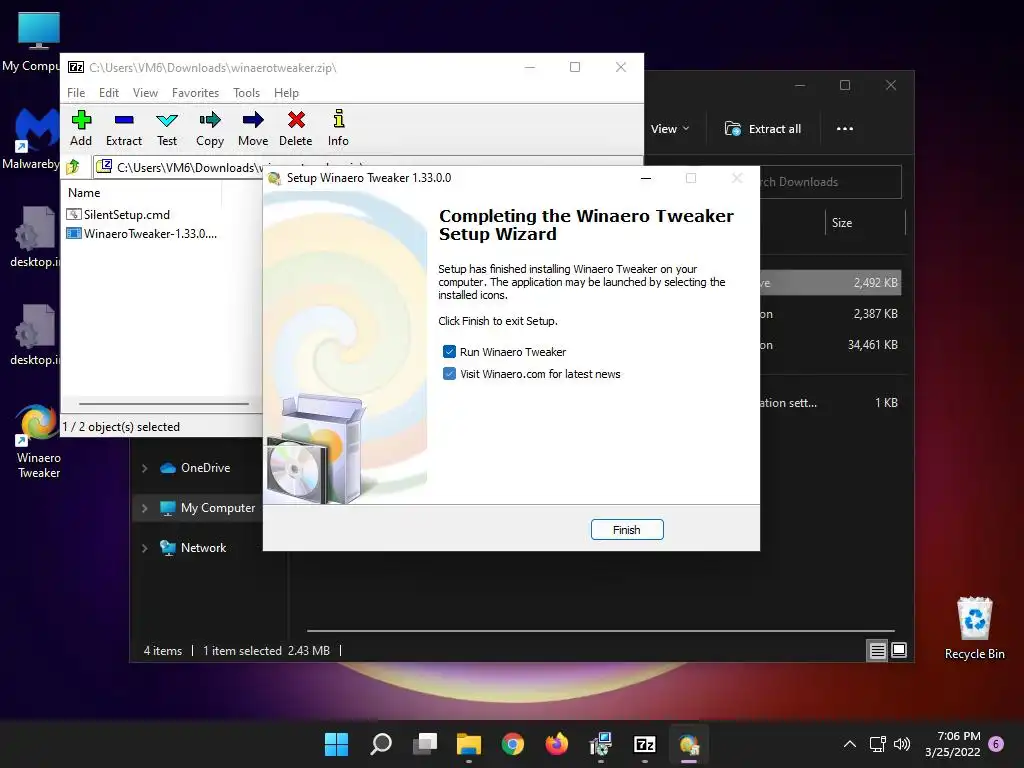Select WinaeroTweaker-1.33.0 file in 7-Zip
Viewport: 1024px width, 768px height.
tap(142, 233)
